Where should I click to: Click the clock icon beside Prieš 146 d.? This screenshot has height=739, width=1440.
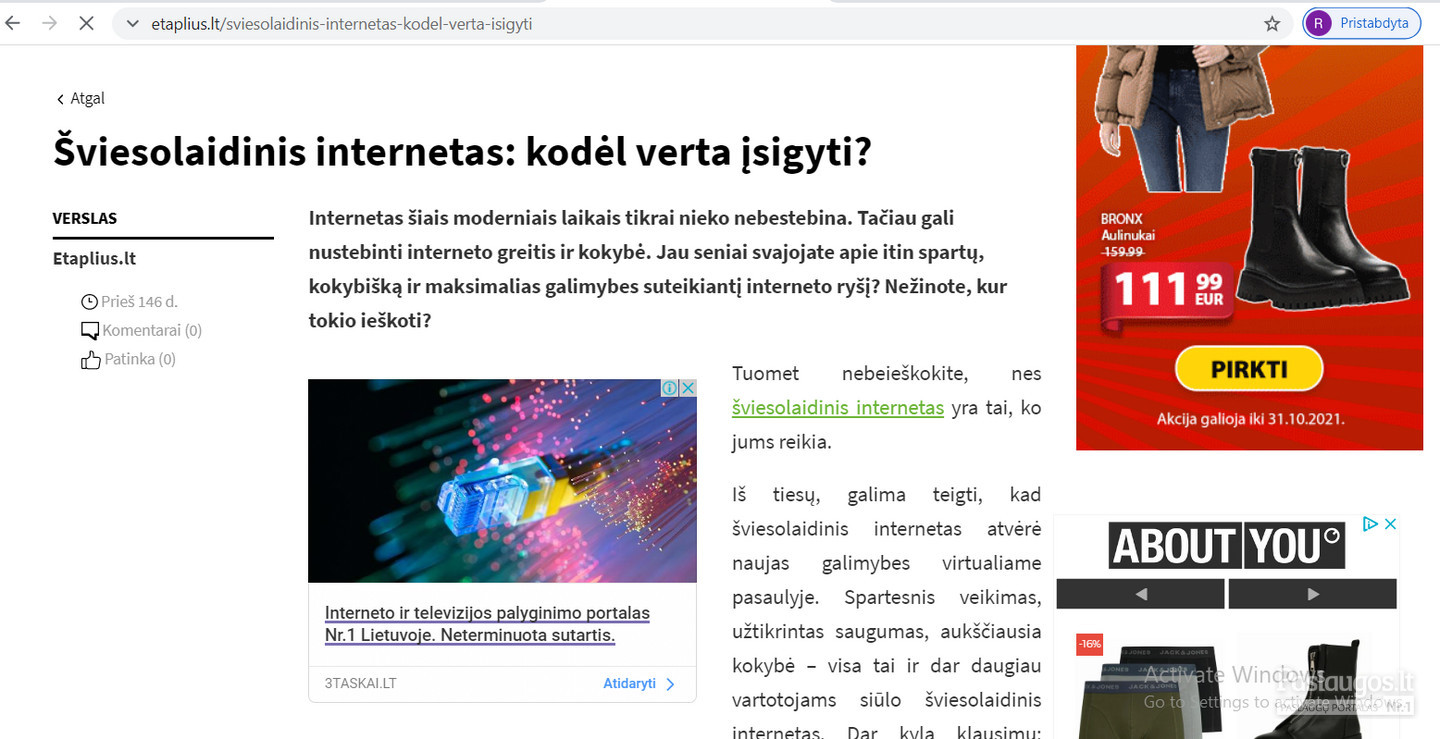click(90, 302)
